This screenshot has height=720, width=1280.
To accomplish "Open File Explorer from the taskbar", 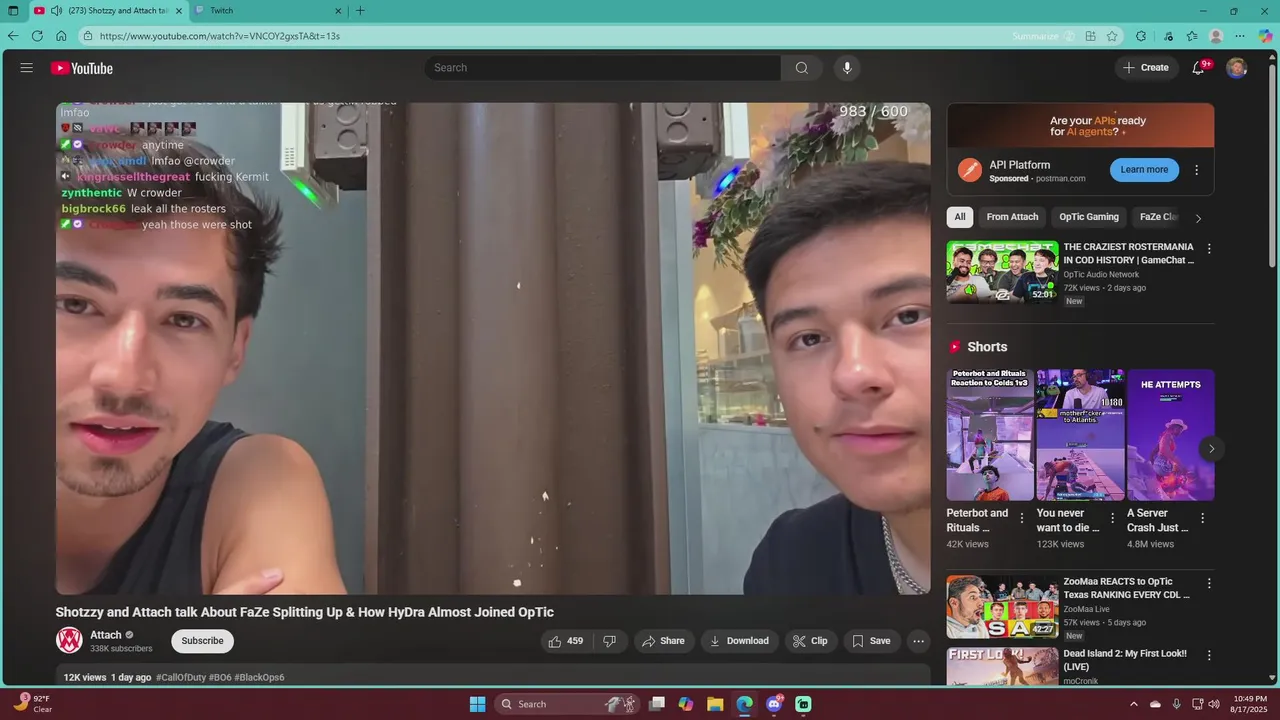I will pyautogui.click(x=715, y=704).
